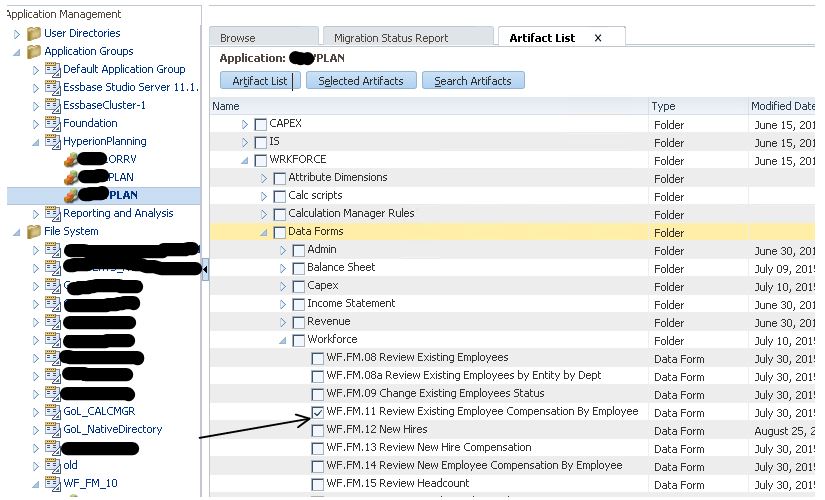The width and height of the screenshot is (825, 500).
Task: Click the User Directories folder icon
Action: click(34, 33)
